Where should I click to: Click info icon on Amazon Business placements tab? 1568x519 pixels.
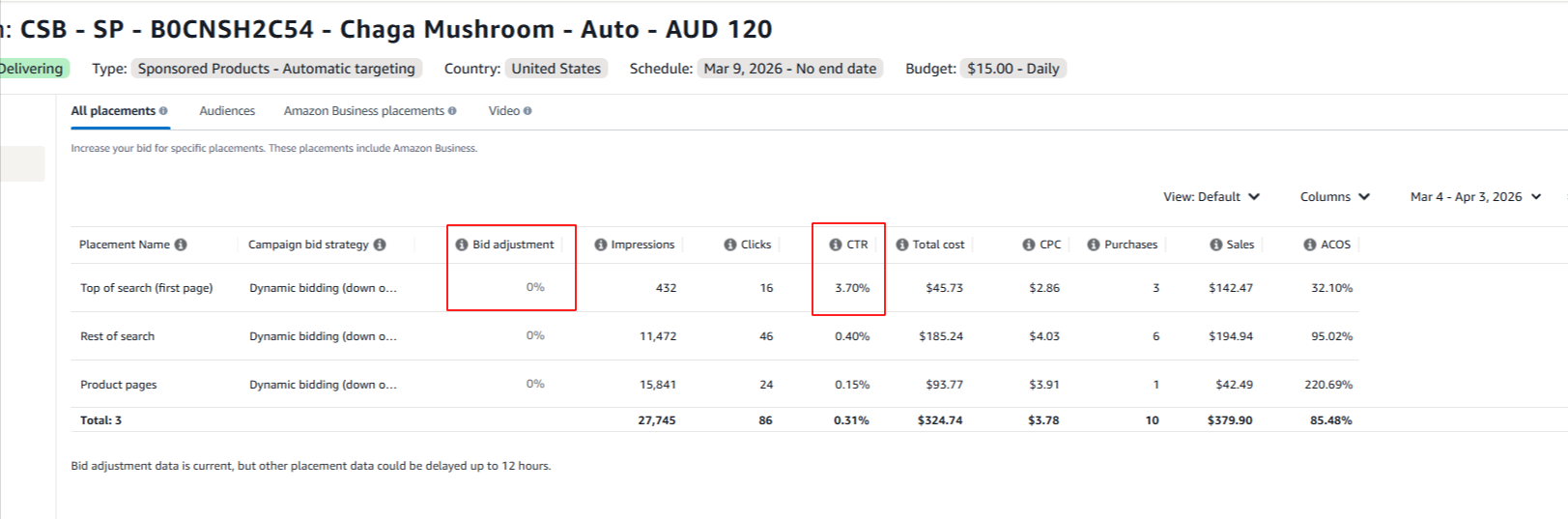pyautogui.click(x=452, y=111)
